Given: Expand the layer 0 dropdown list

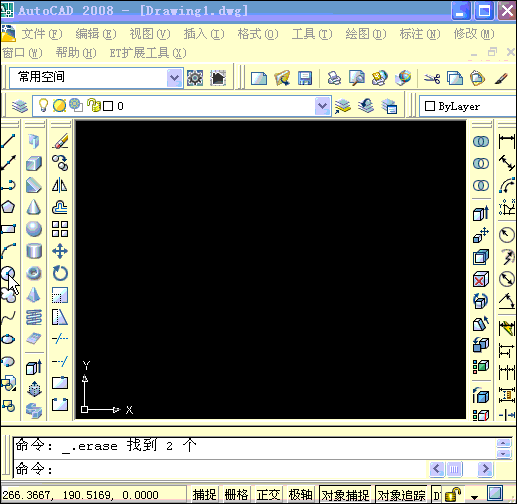Looking at the screenshot, I should pos(322,106).
